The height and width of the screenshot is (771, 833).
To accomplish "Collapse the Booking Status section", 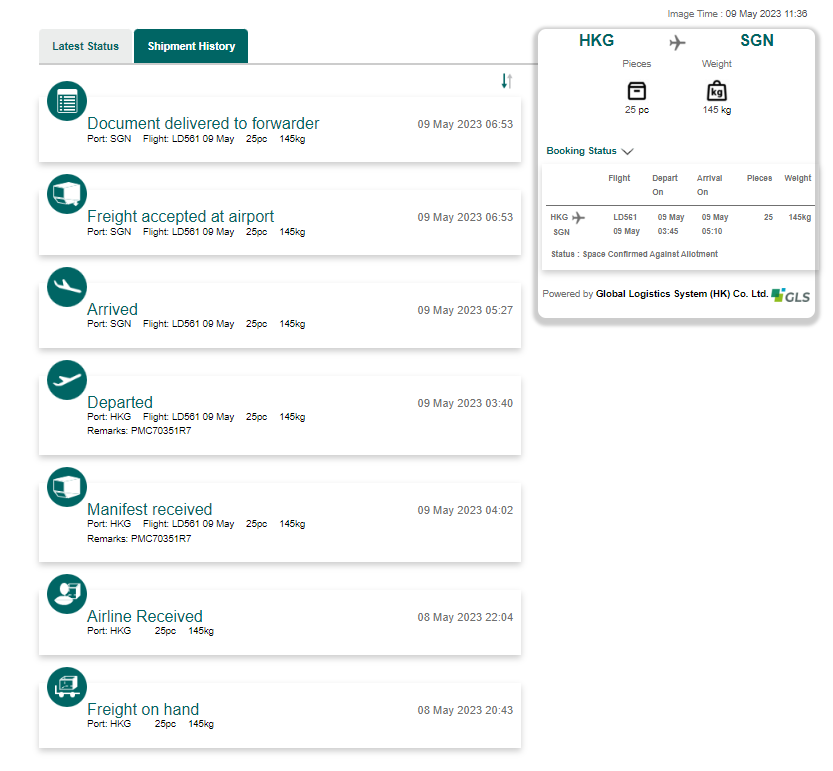I will click(627, 152).
